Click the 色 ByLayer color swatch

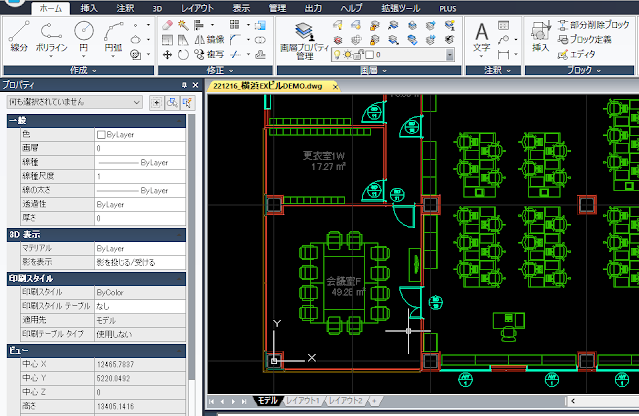tap(101, 134)
